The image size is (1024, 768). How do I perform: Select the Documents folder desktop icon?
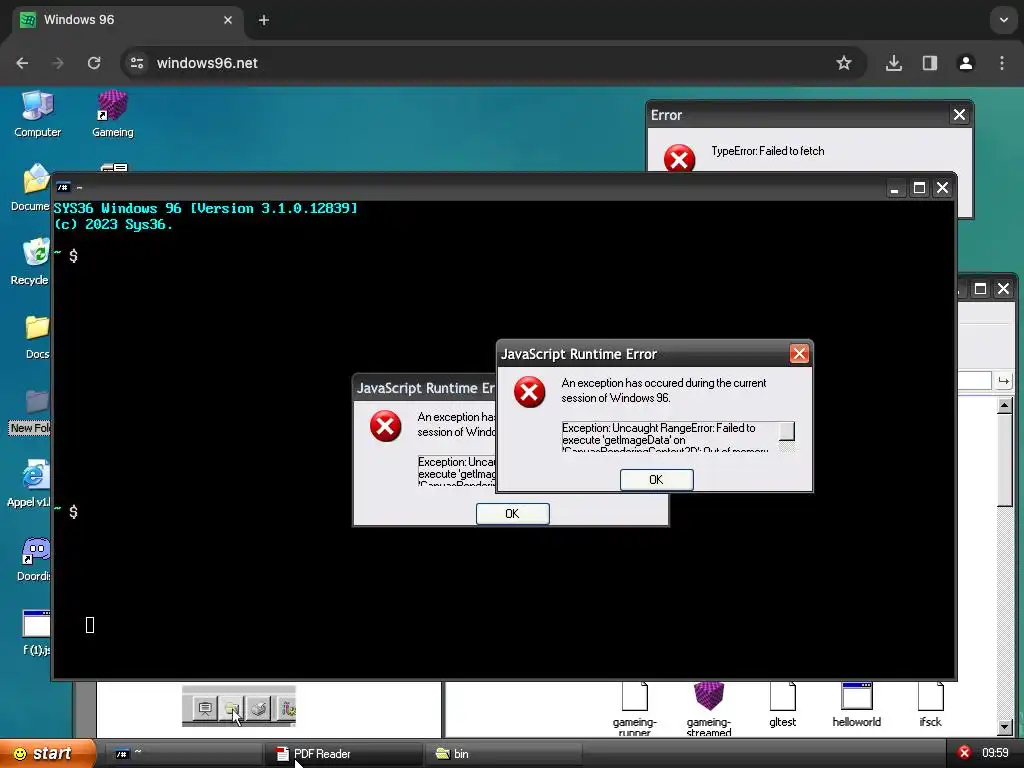point(31,188)
